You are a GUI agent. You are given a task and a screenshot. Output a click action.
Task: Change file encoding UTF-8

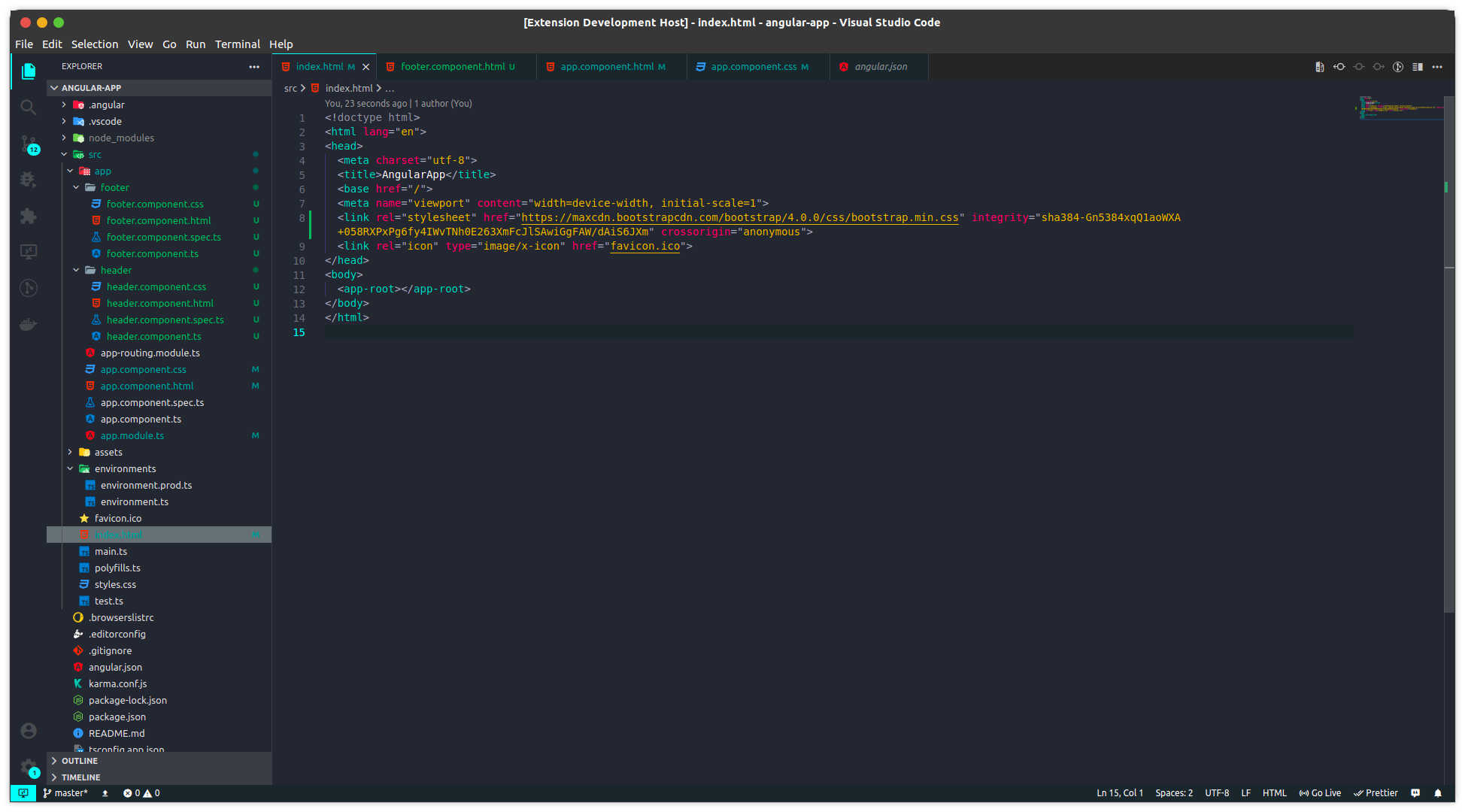coord(1217,793)
